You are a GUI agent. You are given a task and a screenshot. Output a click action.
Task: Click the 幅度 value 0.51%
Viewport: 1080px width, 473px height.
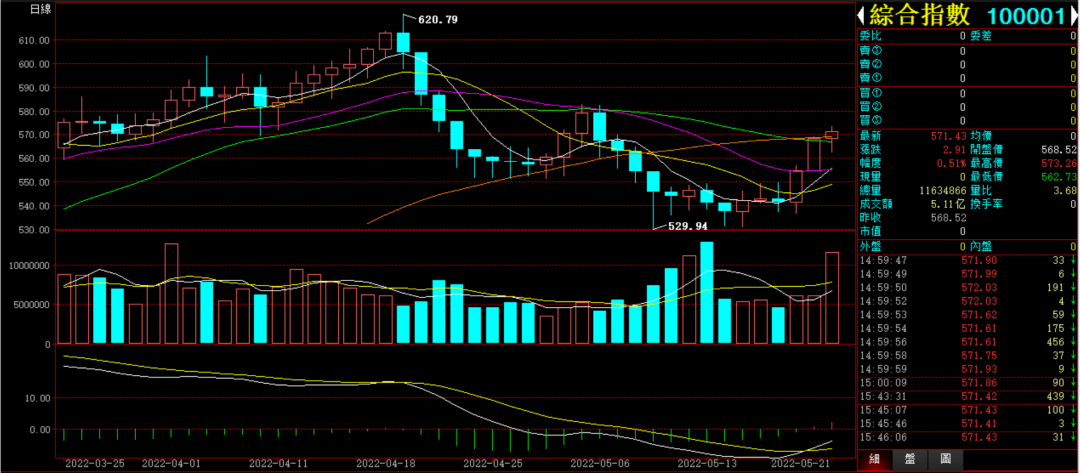(953, 162)
